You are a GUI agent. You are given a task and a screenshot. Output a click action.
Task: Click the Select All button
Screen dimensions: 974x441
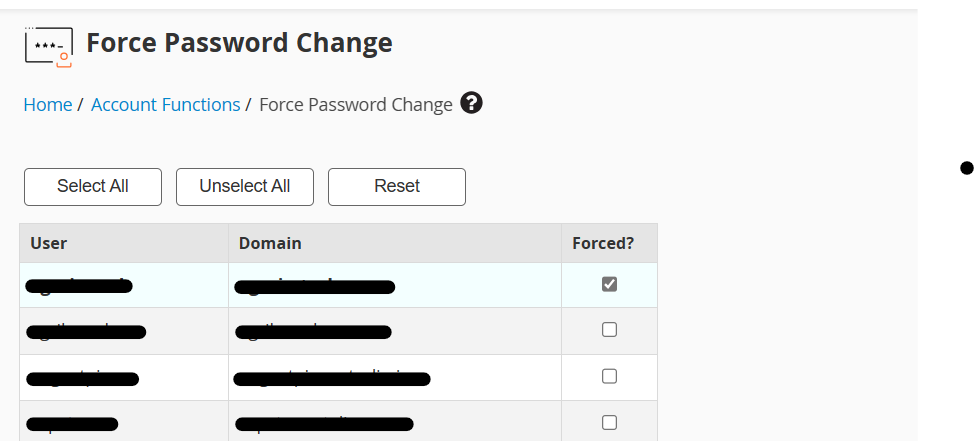(x=93, y=186)
